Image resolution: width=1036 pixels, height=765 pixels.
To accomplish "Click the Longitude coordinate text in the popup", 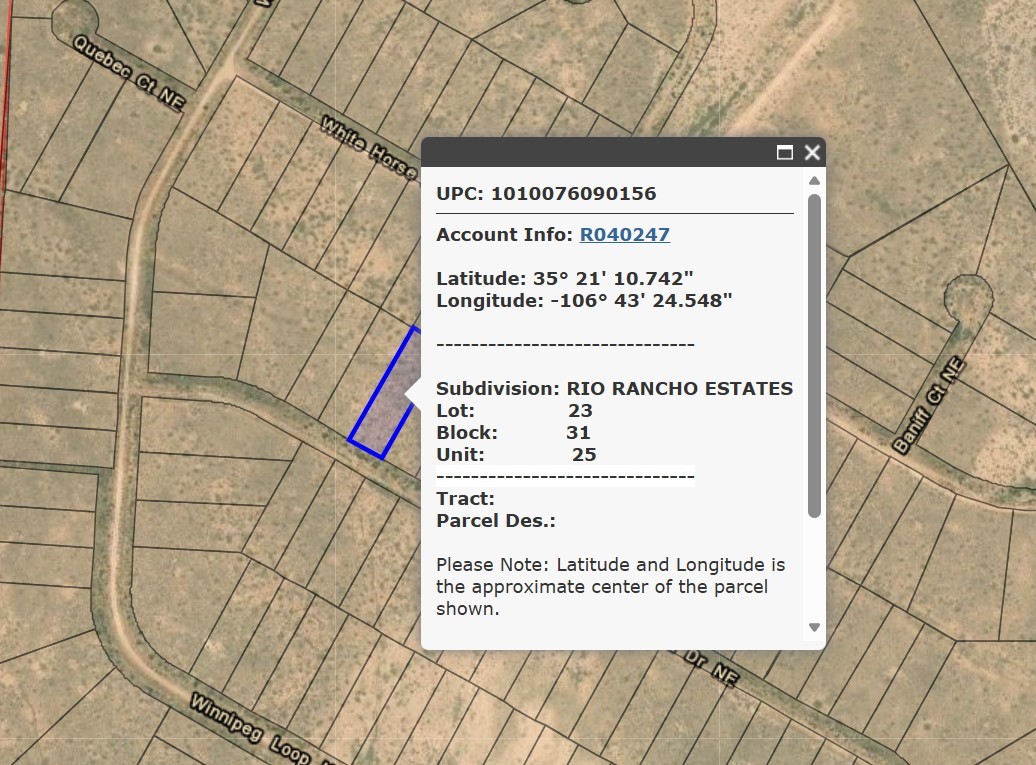I will 584,299.
